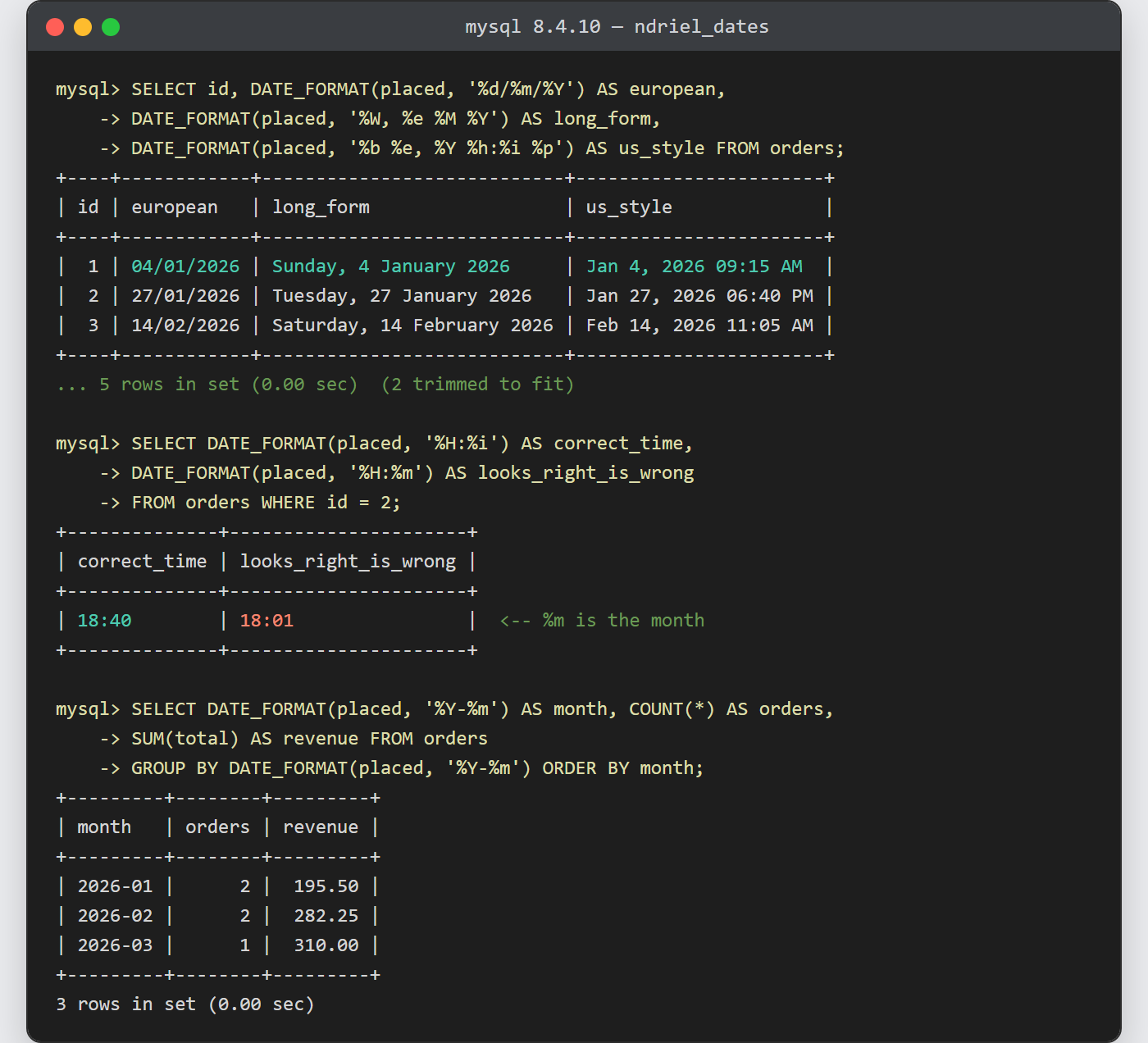1148x1043 pixels.
Task: Click the correct_time value 18:40
Action: point(104,621)
